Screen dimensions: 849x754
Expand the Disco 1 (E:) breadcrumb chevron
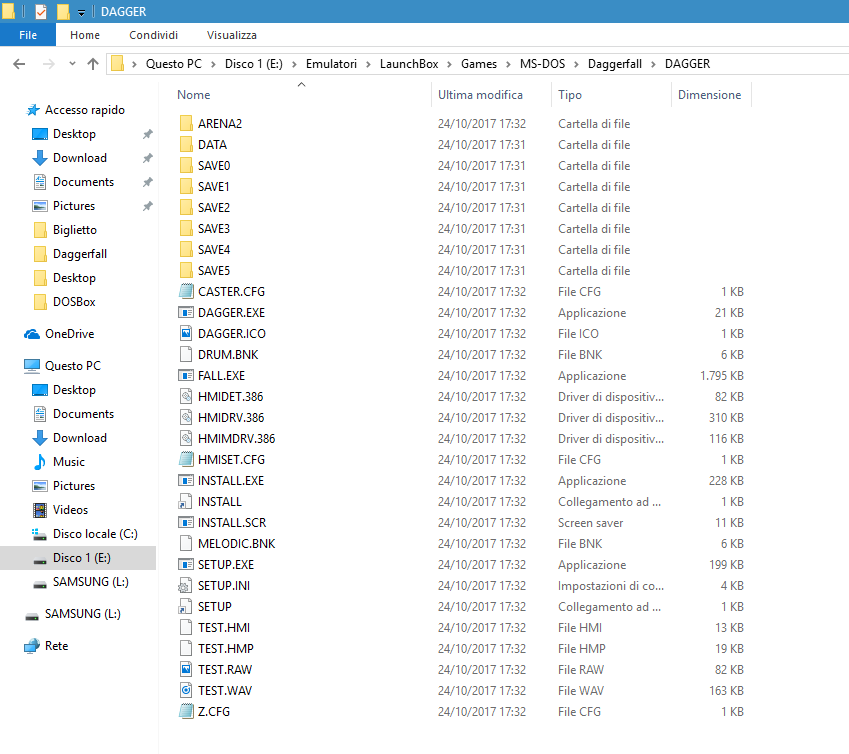(x=294, y=64)
